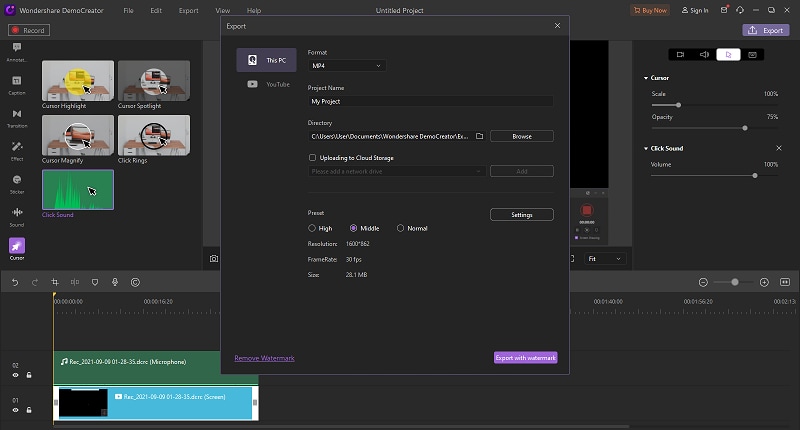
Task: Select the Crop tool in timeline toolbar
Action: (55, 282)
